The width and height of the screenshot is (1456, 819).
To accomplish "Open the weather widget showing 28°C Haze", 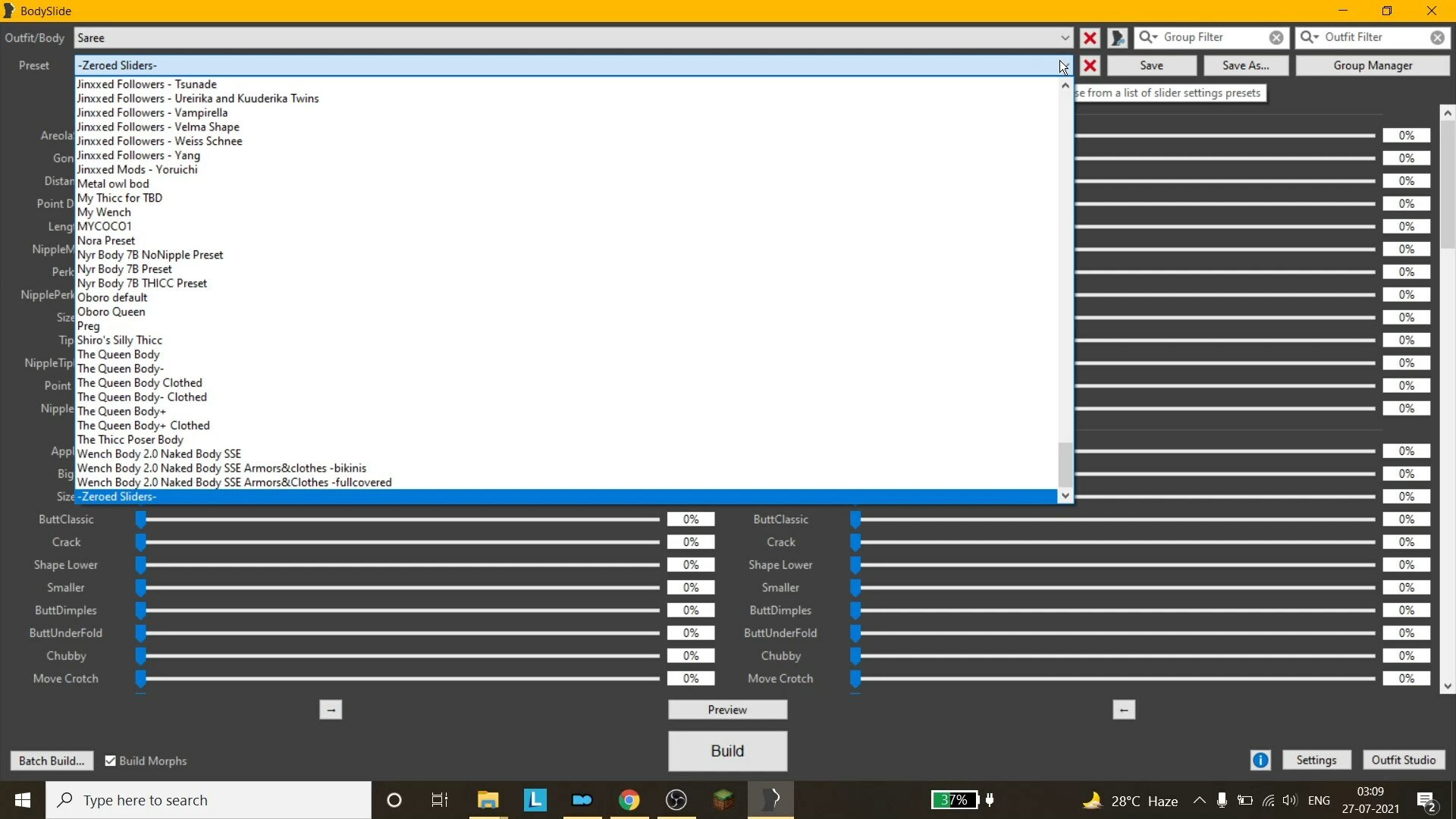I will pos(1130,801).
